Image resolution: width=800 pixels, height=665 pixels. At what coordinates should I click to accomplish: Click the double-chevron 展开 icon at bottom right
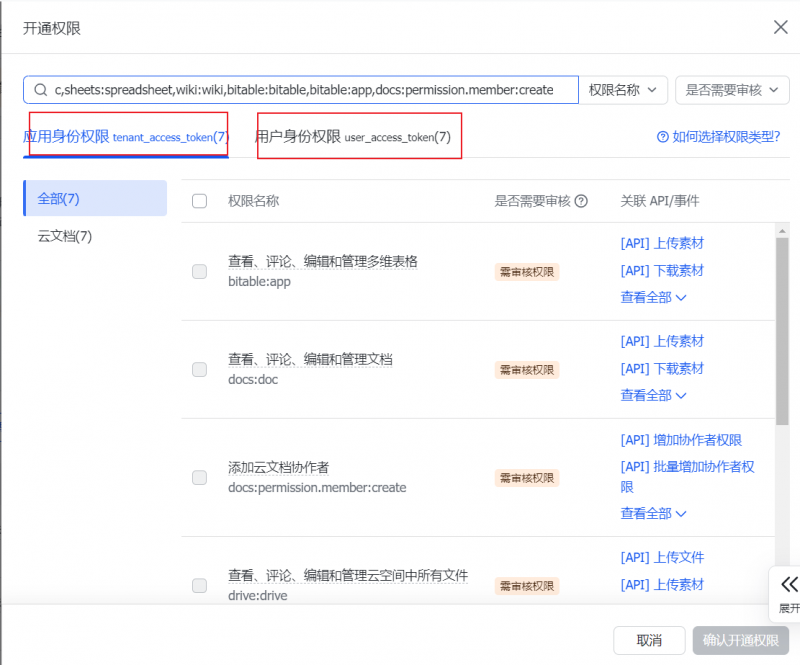pyautogui.click(x=789, y=584)
